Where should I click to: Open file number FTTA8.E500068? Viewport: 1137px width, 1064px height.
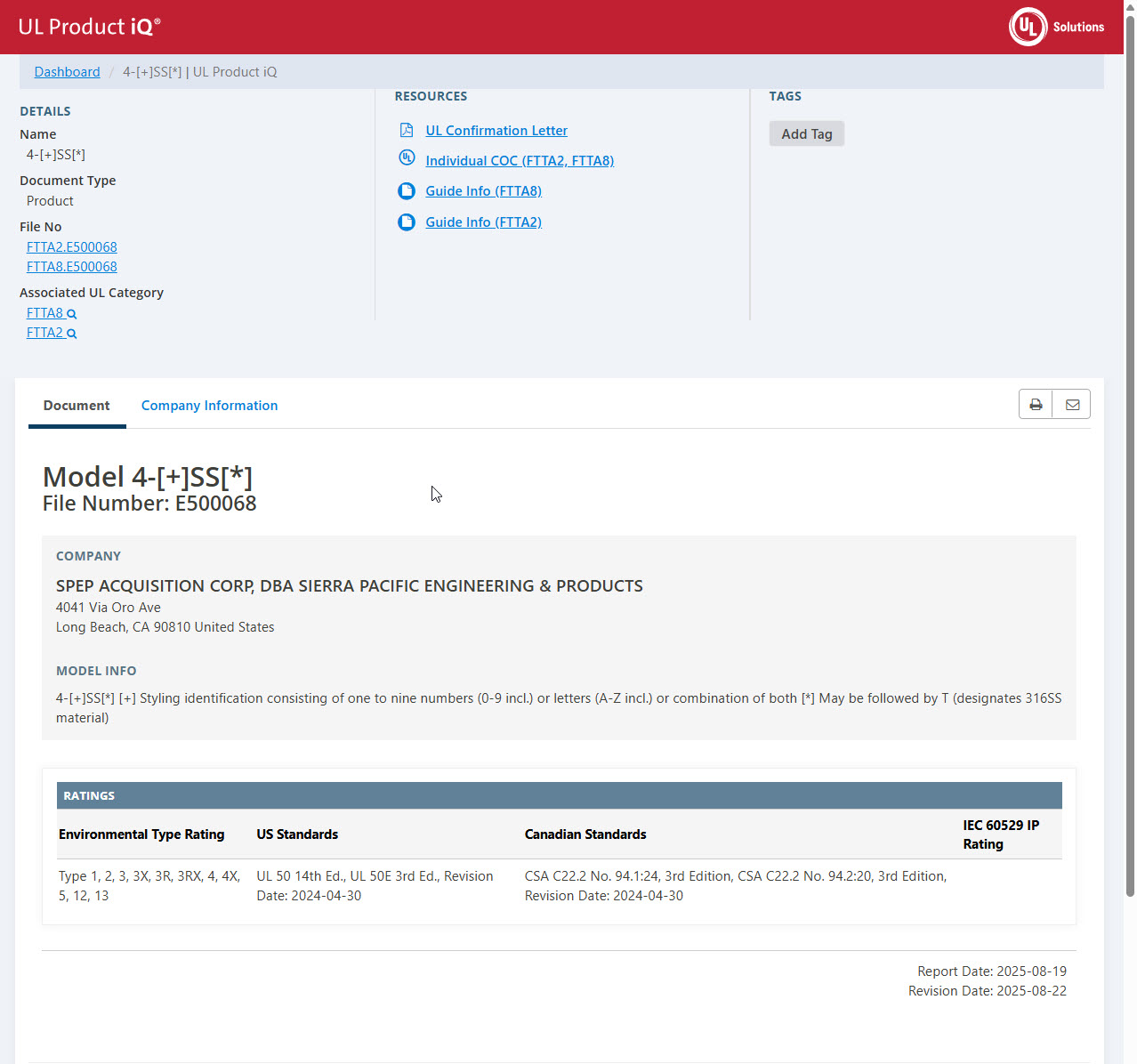pos(72,267)
